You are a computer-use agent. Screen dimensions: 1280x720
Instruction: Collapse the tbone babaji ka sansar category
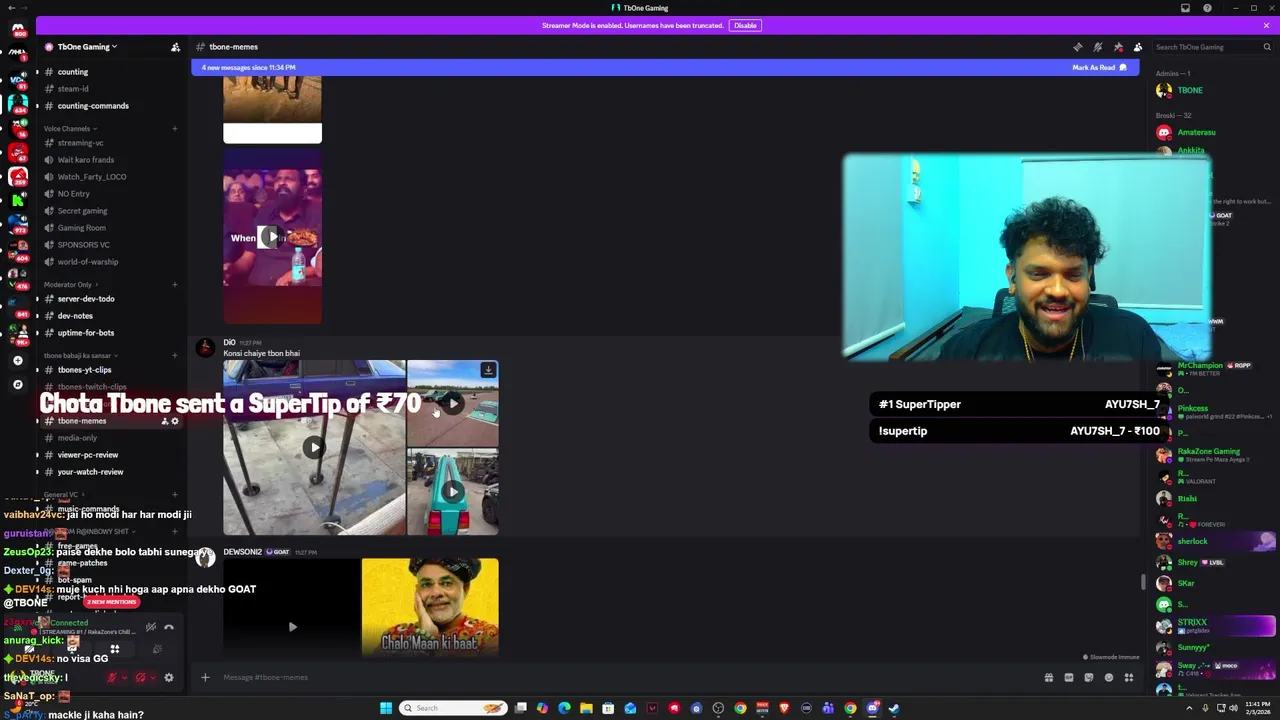(80, 355)
